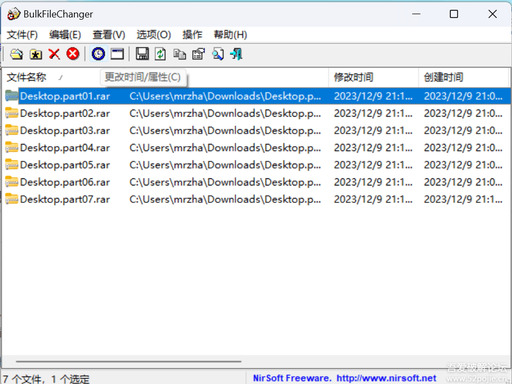Click the archive icon of Desktop.part01.rar
This screenshot has height=384, width=512.
[x=12, y=96]
